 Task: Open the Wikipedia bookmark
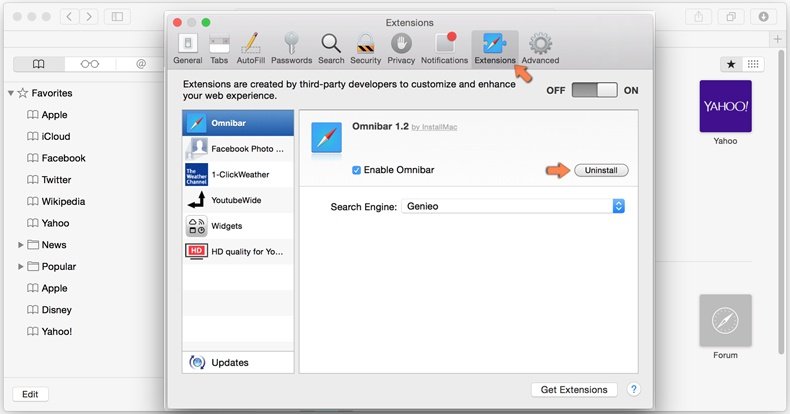[x=56, y=201]
